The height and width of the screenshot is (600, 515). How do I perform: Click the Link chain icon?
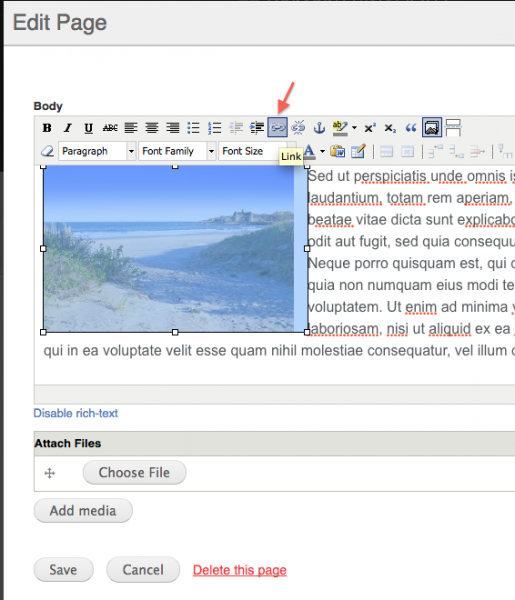tap(277, 127)
